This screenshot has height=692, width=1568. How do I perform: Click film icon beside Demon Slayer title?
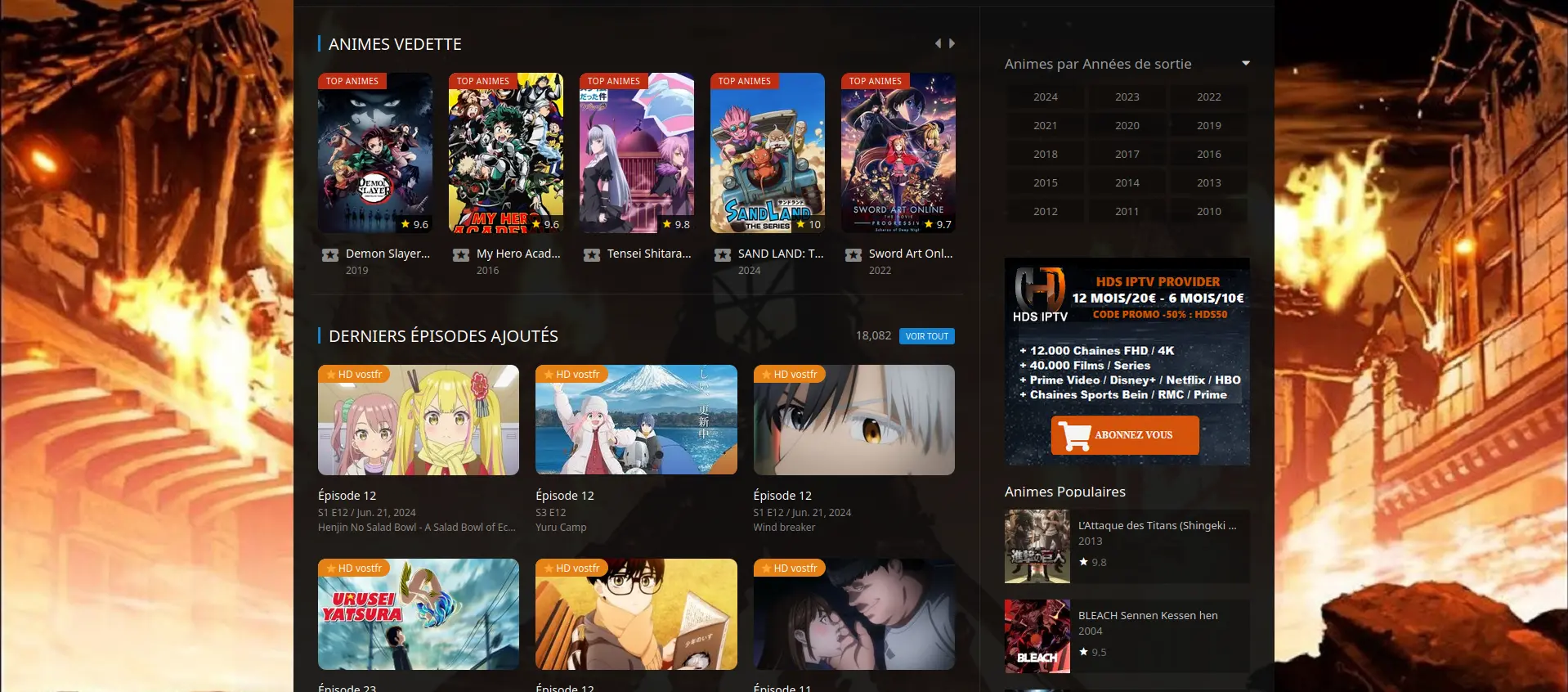click(330, 254)
